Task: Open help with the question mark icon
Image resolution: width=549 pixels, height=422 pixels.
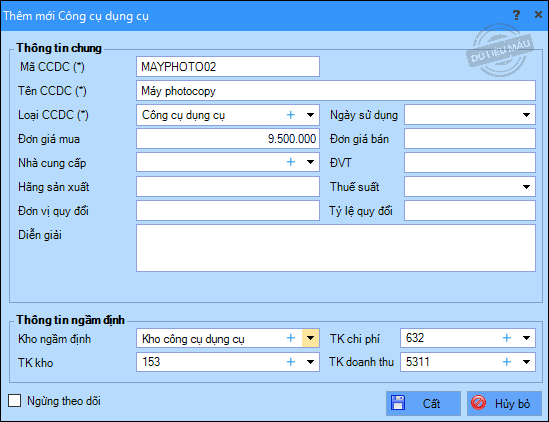Action: (x=516, y=15)
